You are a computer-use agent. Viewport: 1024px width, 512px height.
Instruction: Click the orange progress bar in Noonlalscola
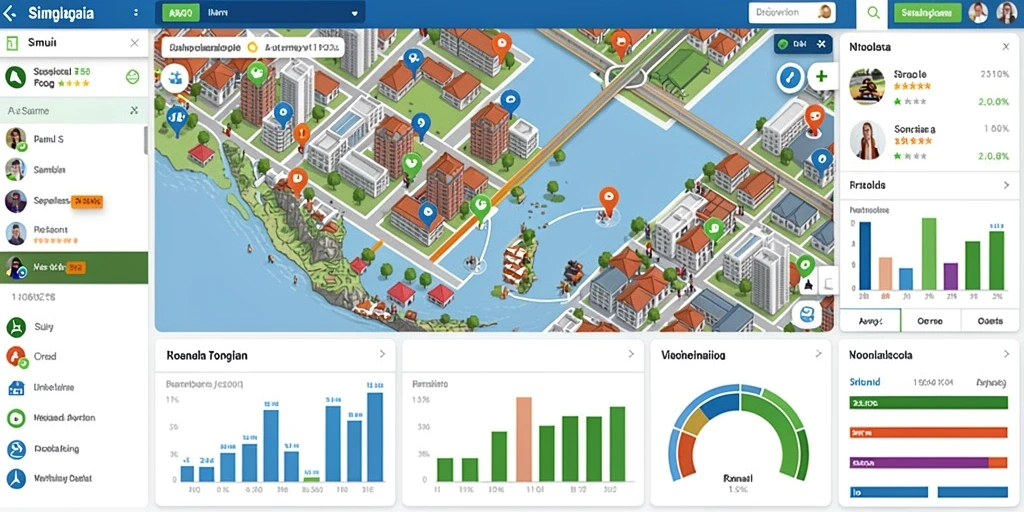tap(928, 432)
